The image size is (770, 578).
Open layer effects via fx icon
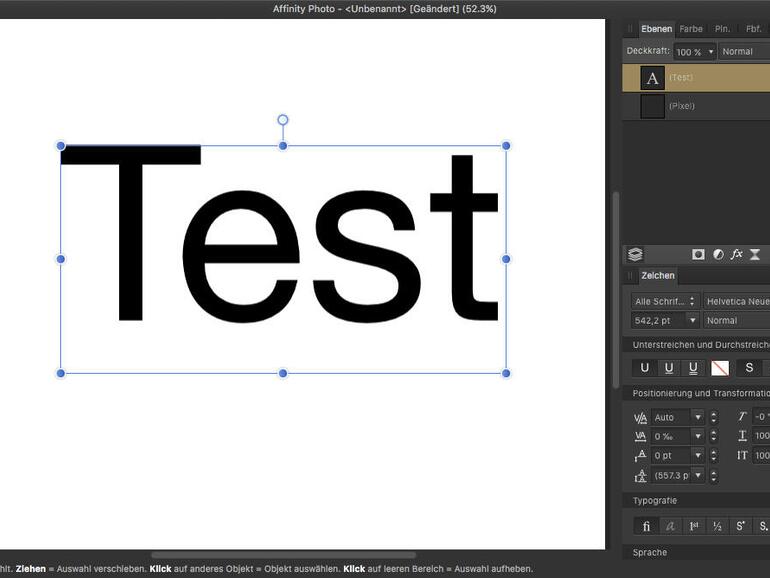pos(737,255)
